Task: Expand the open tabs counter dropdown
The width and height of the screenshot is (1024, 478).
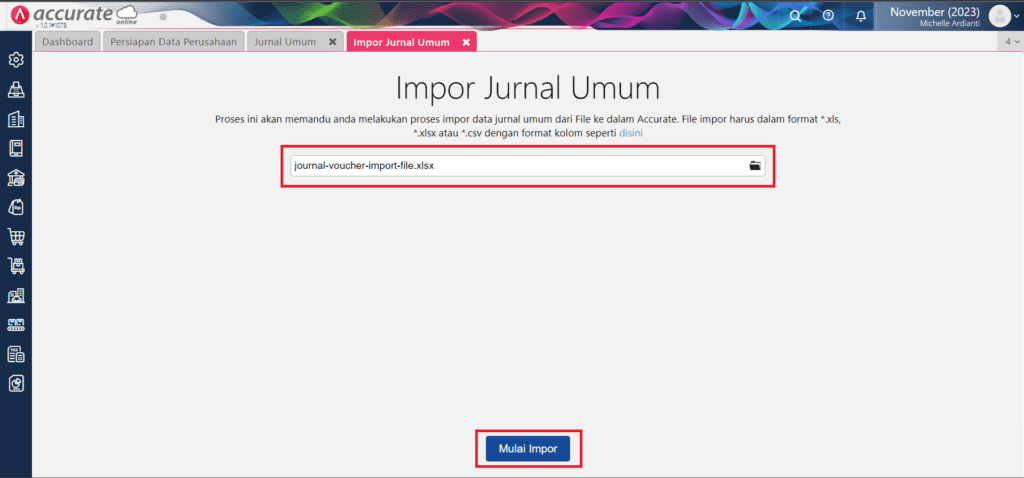Action: (1012, 42)
